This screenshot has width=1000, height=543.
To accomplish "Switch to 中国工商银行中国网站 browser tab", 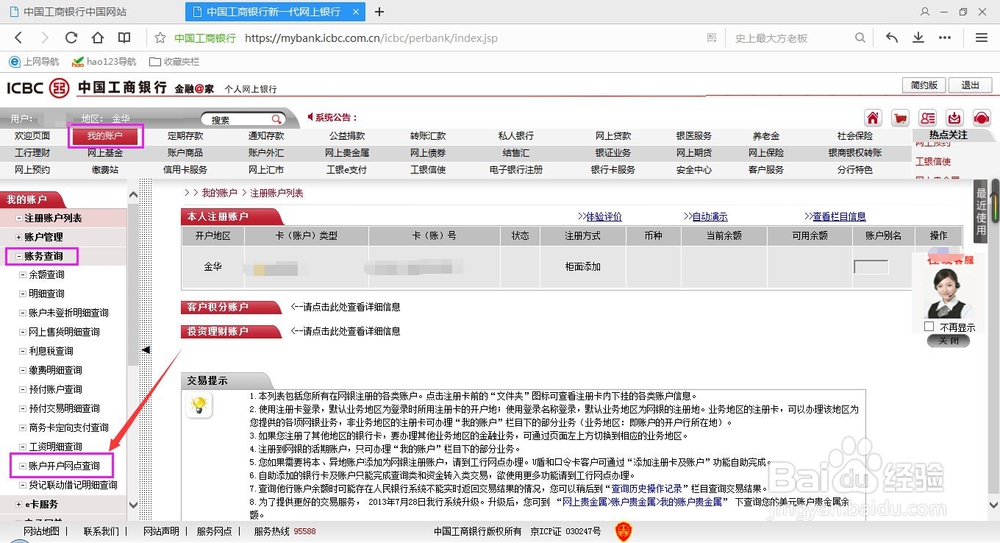I will point(75,11).
